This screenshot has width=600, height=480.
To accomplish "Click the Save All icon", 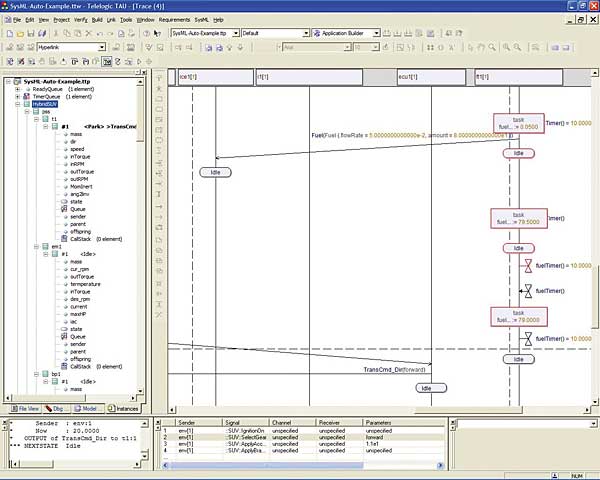I will [42, 34].
